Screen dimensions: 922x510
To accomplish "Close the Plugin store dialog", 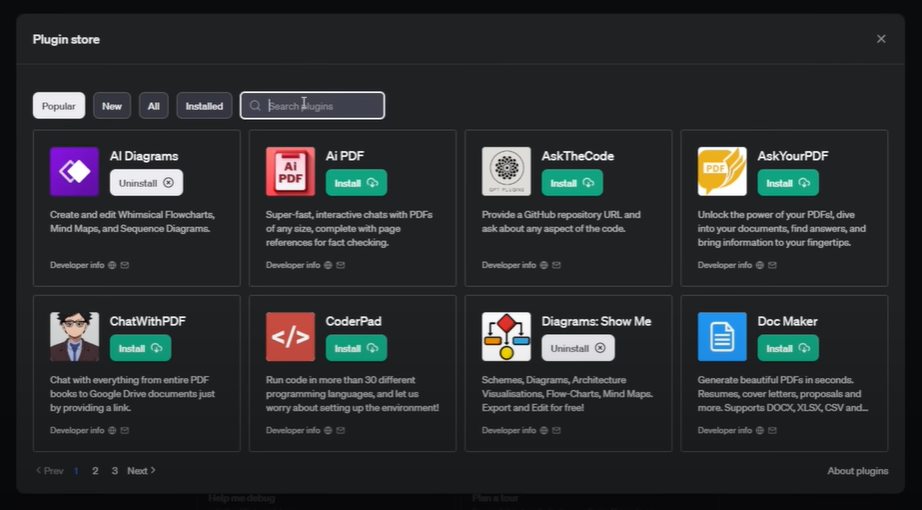I will tap(881, 39).
